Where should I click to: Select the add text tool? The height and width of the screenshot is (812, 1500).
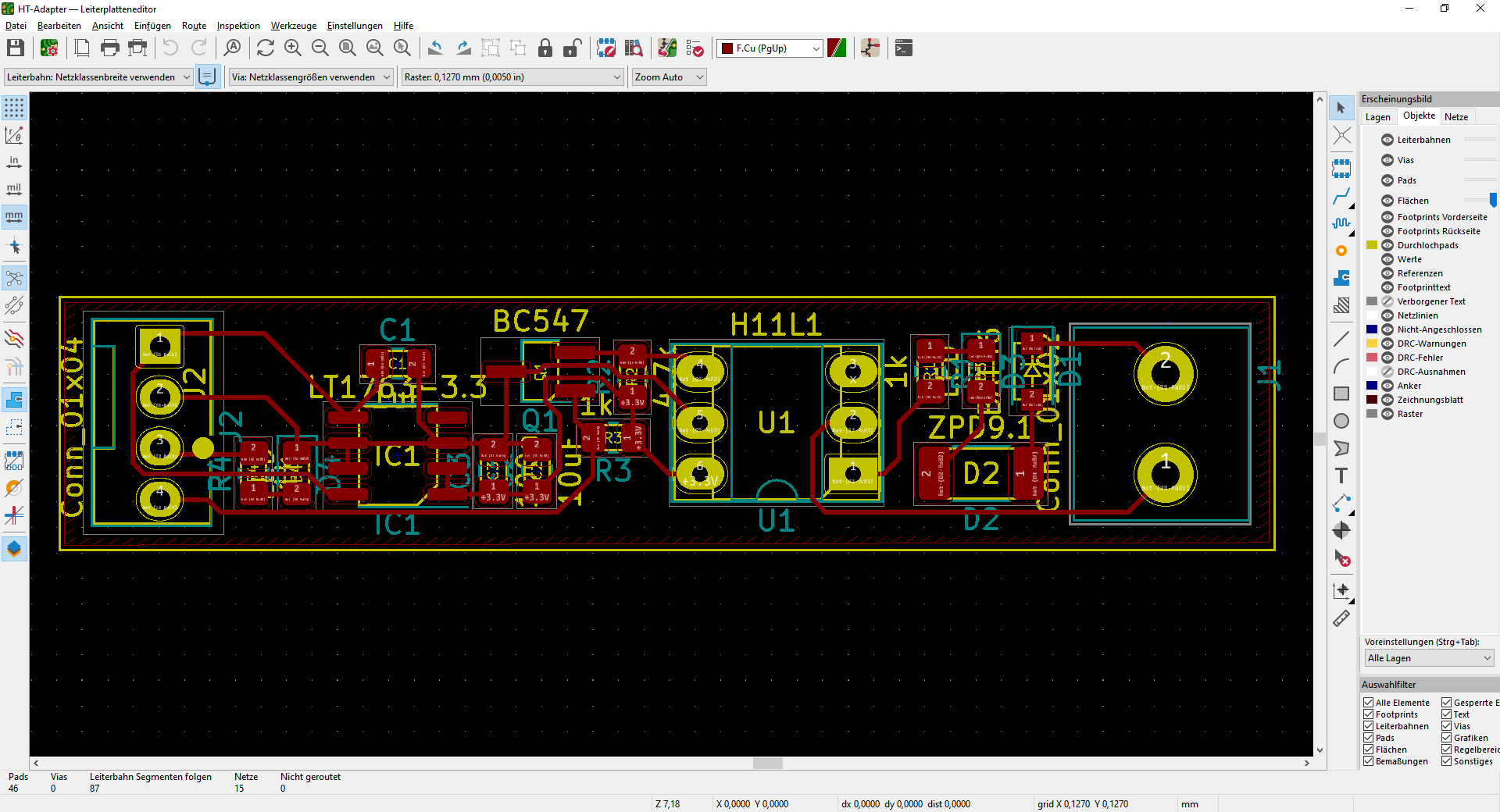pos(1341,475)
